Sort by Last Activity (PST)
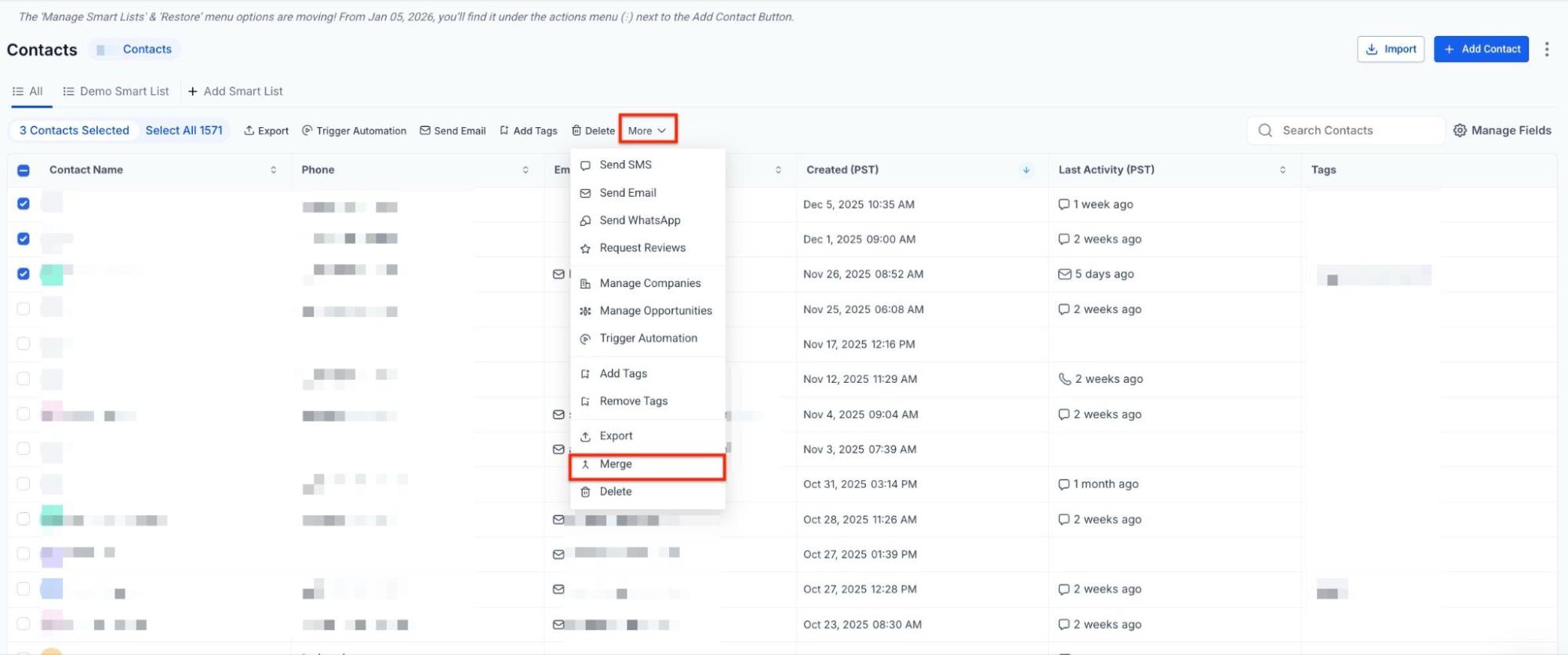Screen dimensions: 1568x655 [1282, 170]
